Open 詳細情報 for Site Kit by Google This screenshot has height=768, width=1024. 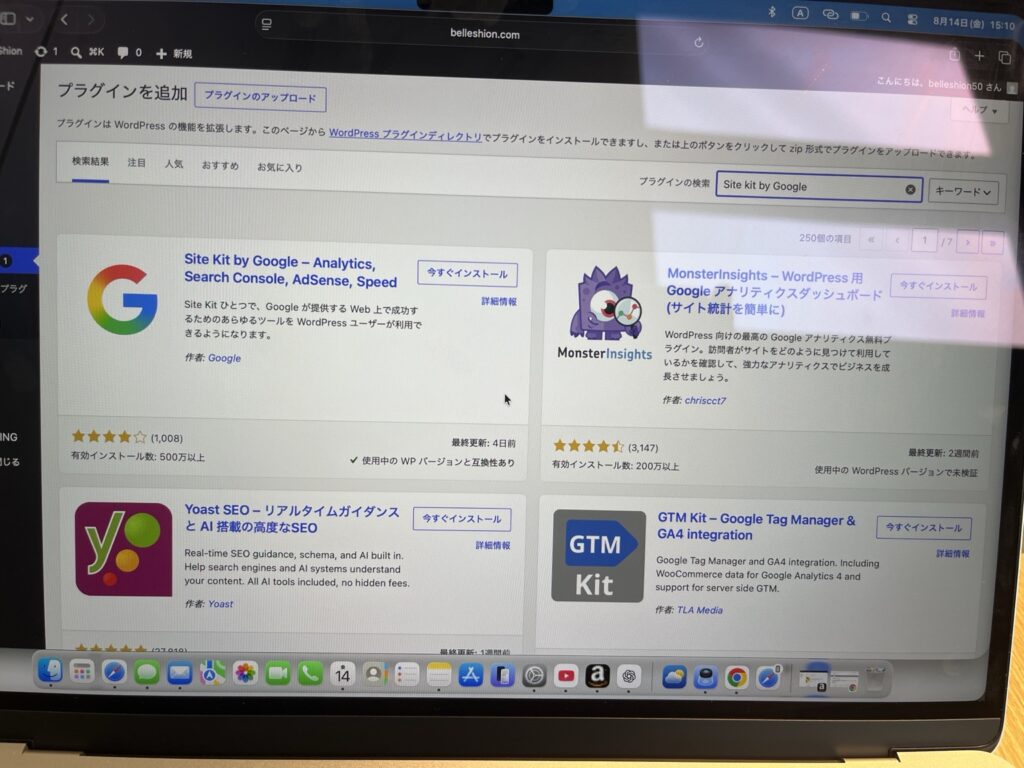[x=499, y=301]
